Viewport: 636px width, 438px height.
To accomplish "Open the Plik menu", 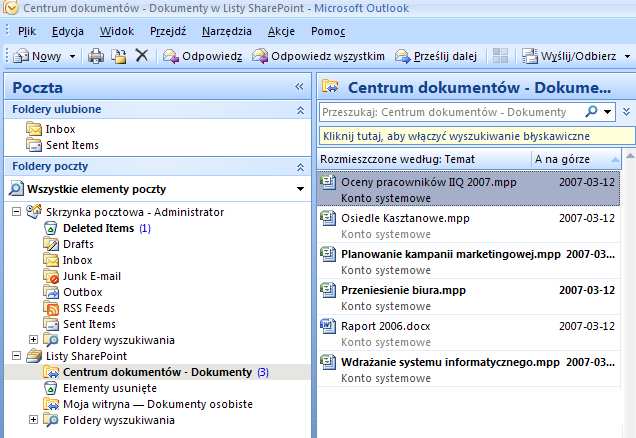I will click(27, 31).
